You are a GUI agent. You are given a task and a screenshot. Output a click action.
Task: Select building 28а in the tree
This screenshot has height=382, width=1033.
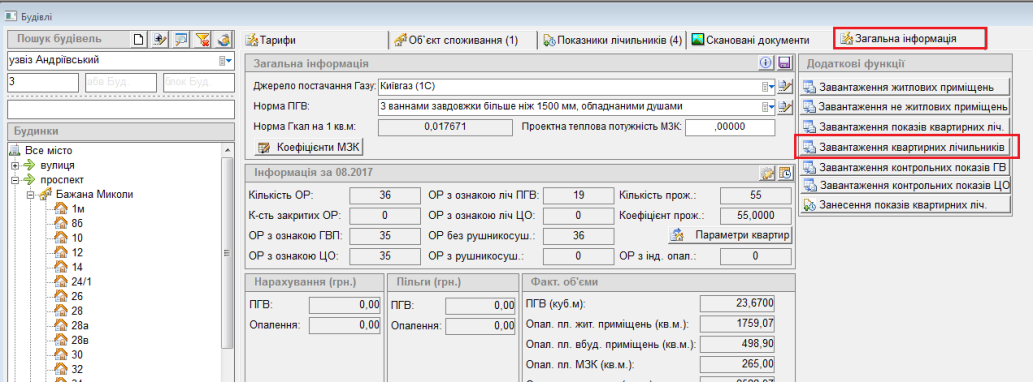click(x=80, y=325)
